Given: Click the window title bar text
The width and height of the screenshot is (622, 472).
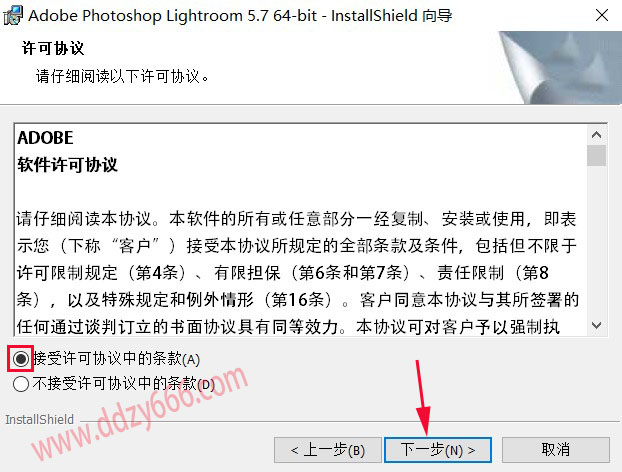Looking at the screenshot, I should click(240, 16).
